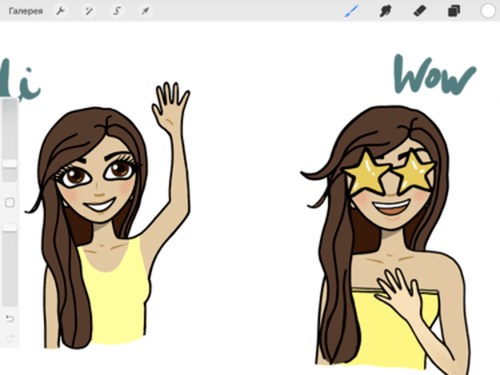
Task: Select the Smudge finger tool
Action: pyautogui.click(x=385, y=11)
